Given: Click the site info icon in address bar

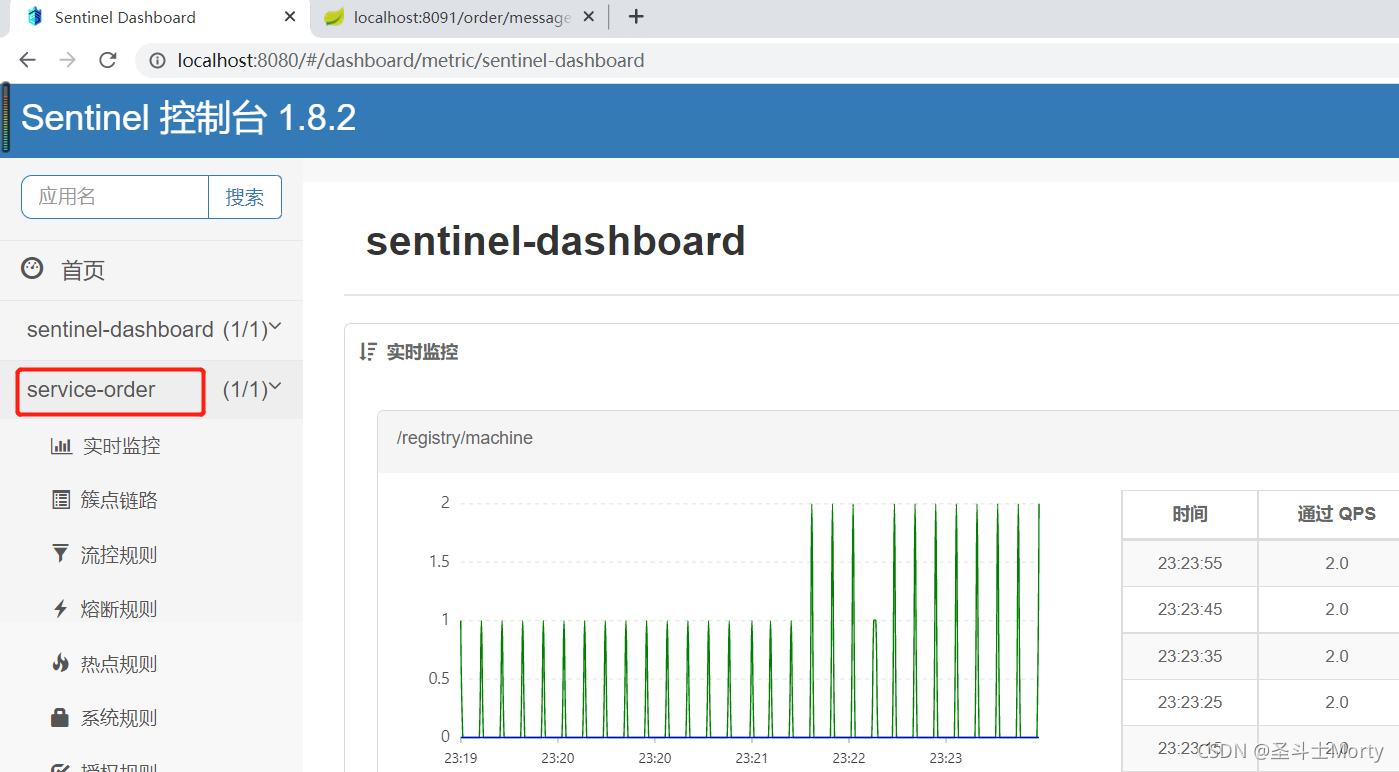Looking at the screenshot, I should point(157,61).
